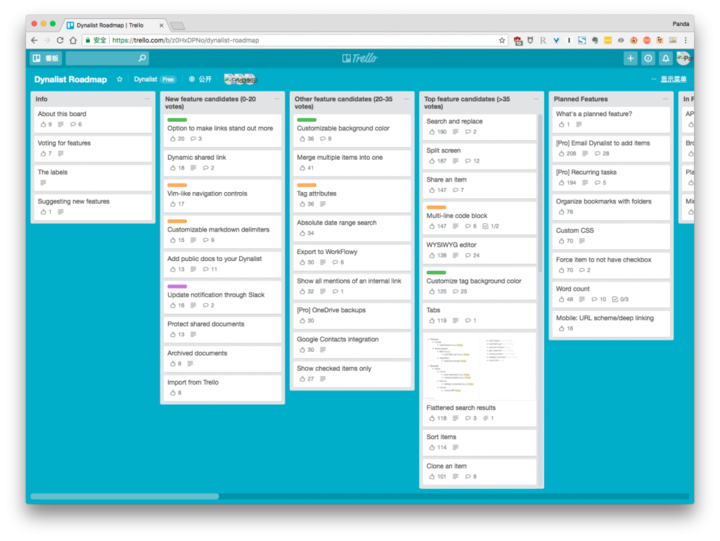Click comment icon on About this board card
Screen dimensions: 720x541
pos(73,124)
